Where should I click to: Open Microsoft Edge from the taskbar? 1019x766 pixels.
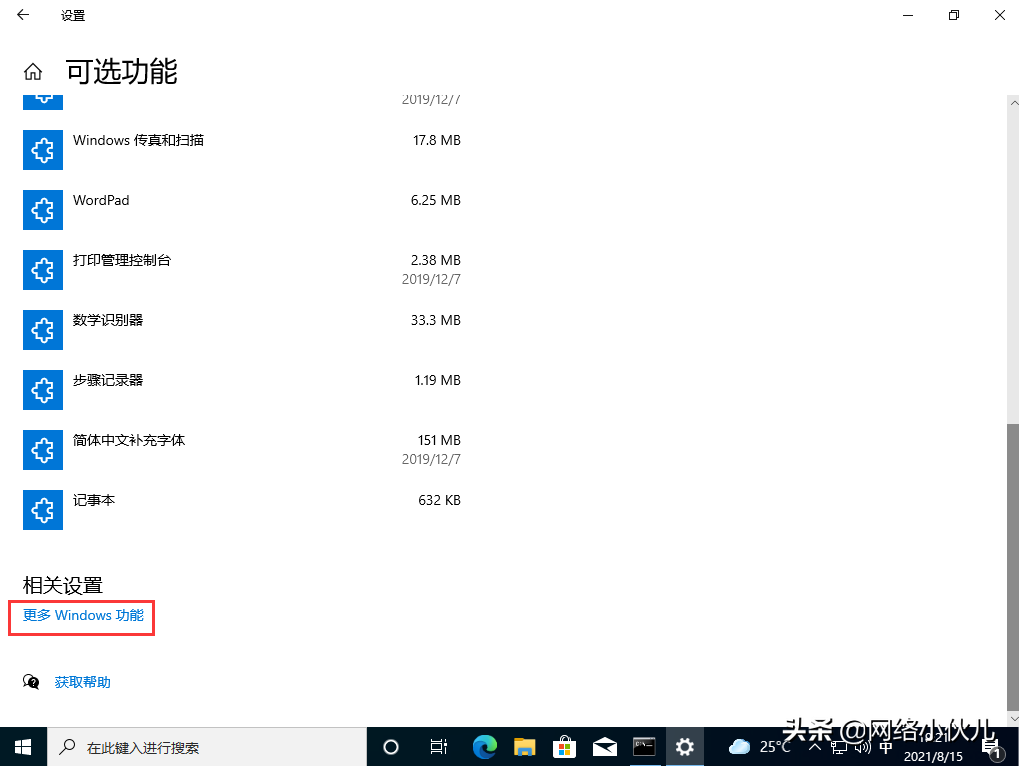[x=484, y=746]
